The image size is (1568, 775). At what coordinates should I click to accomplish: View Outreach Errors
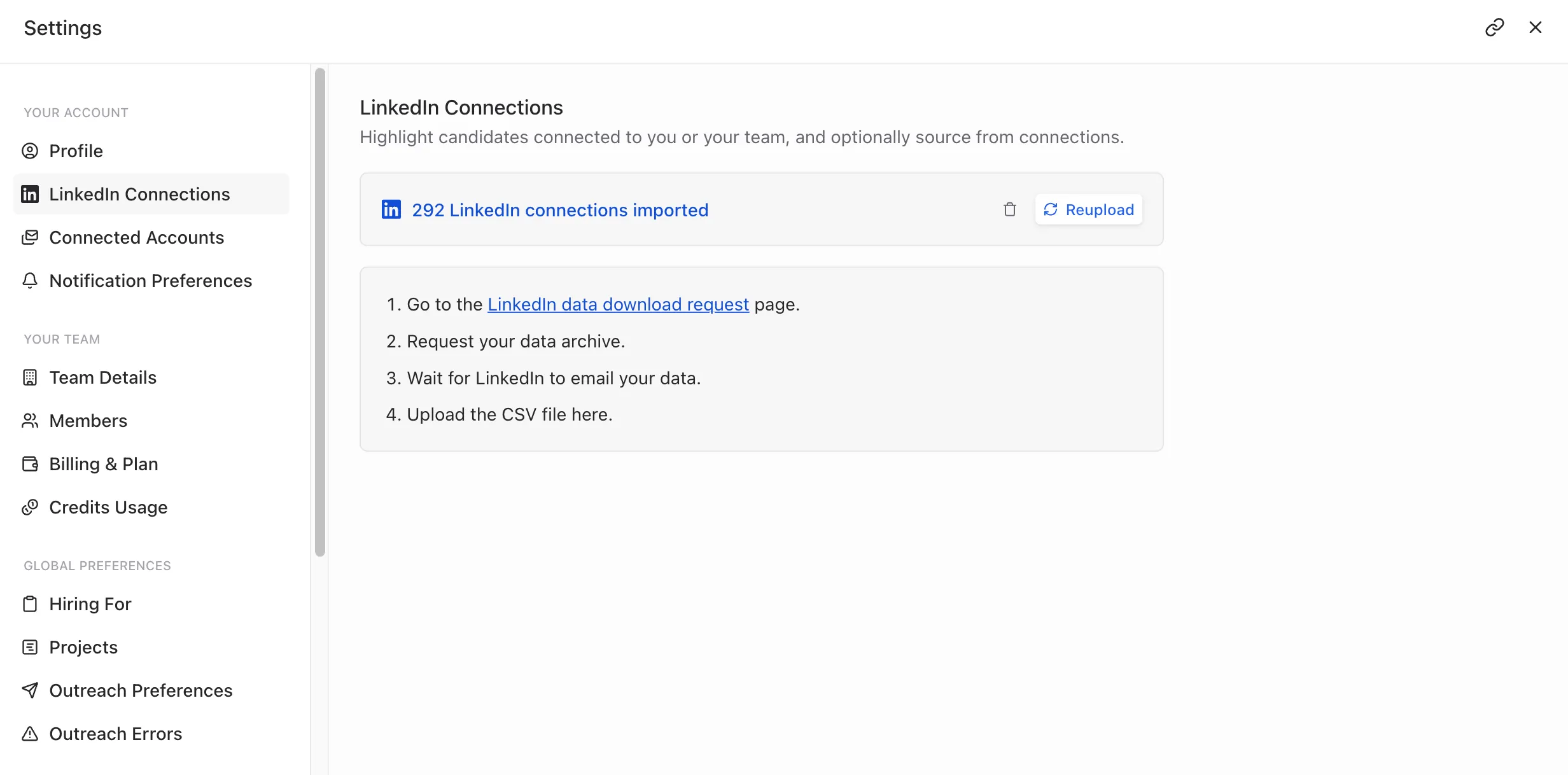coord(151,734)
